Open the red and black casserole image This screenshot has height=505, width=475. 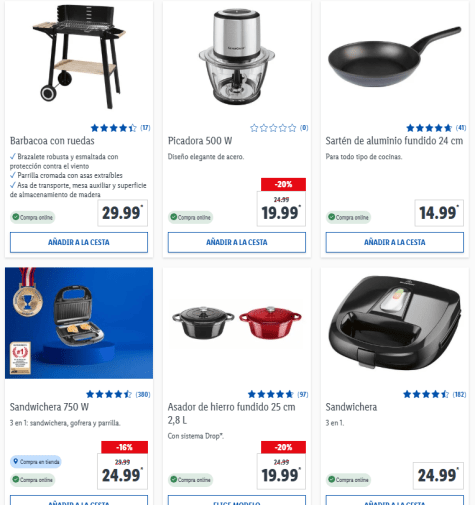tap(237, 322)
